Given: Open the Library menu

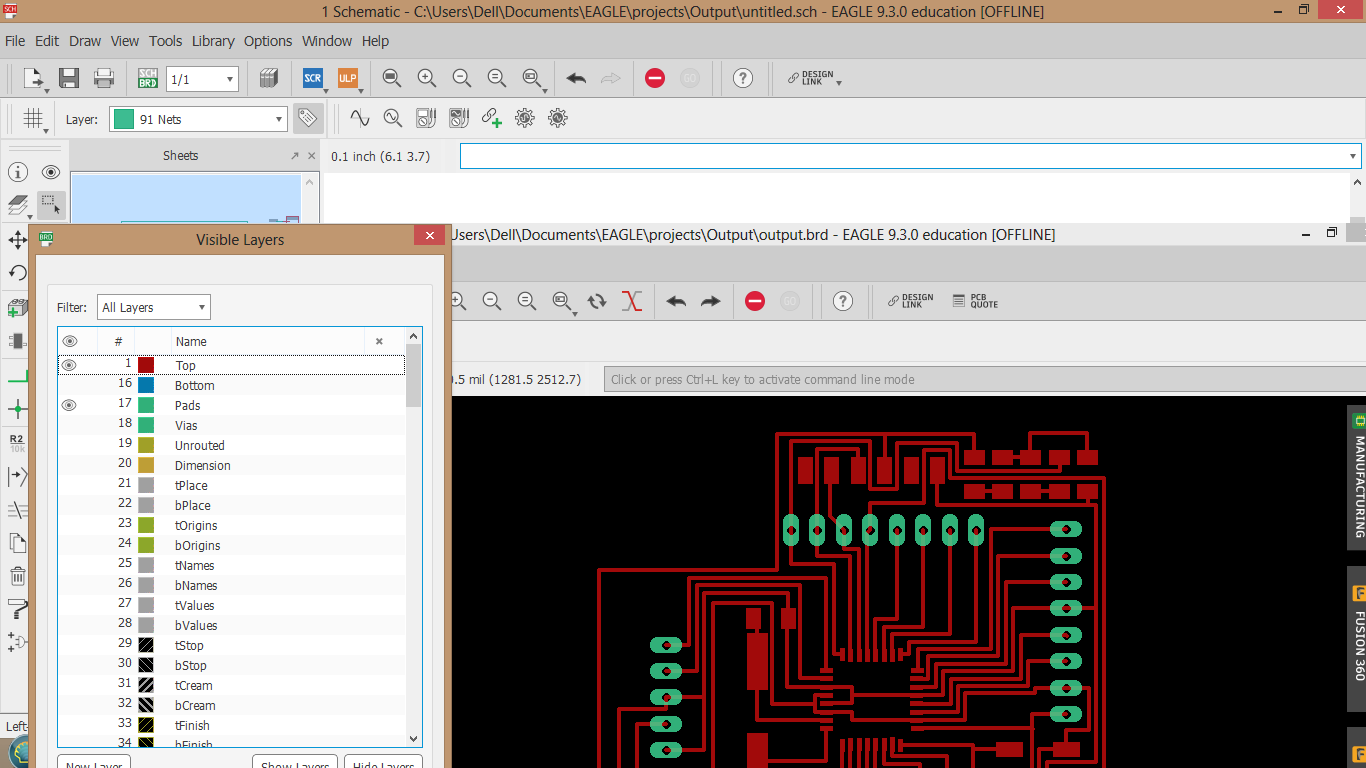Looking at the screenshot, I should pos(213,41).
